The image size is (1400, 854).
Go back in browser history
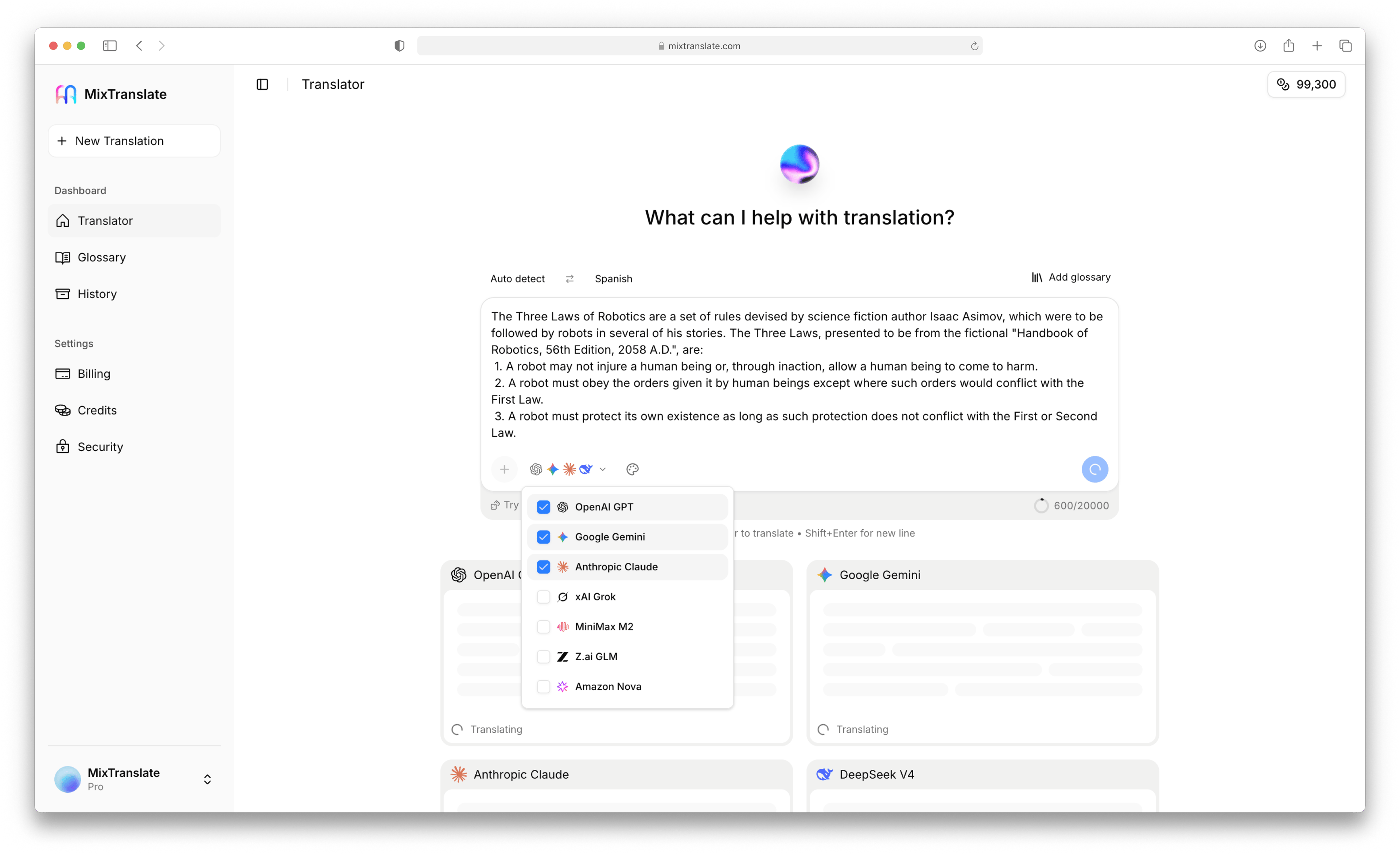point(139,46)
